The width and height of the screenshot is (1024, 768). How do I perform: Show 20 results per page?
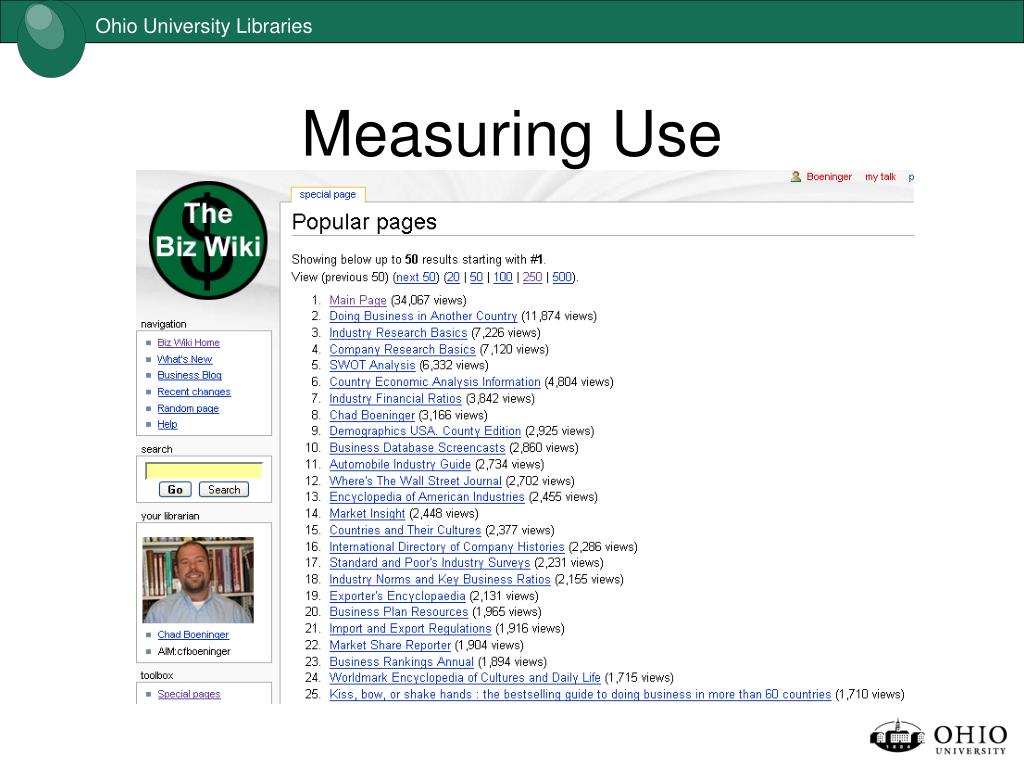coord(453,277)
